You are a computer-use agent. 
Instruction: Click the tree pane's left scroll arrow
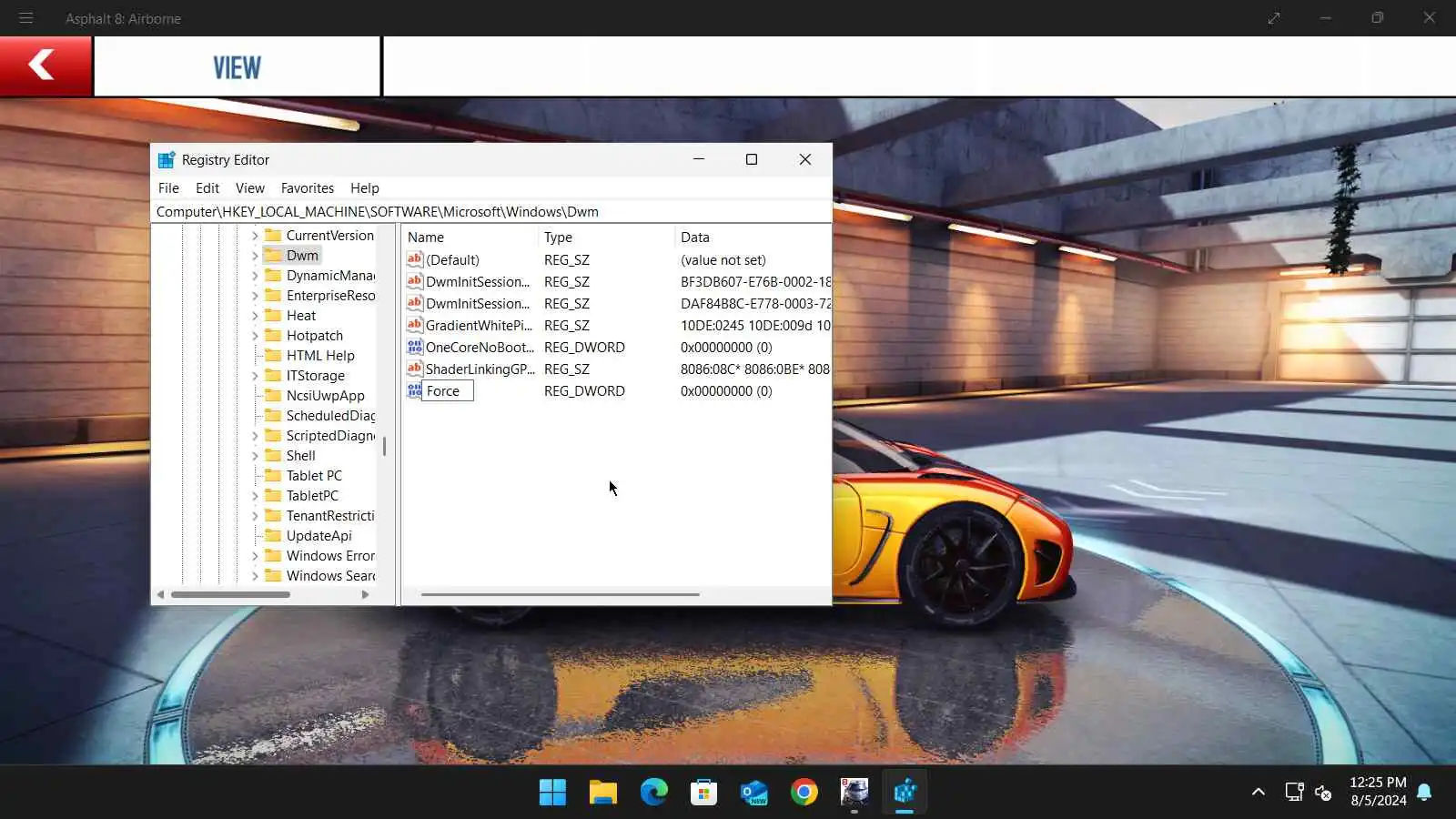161,595
